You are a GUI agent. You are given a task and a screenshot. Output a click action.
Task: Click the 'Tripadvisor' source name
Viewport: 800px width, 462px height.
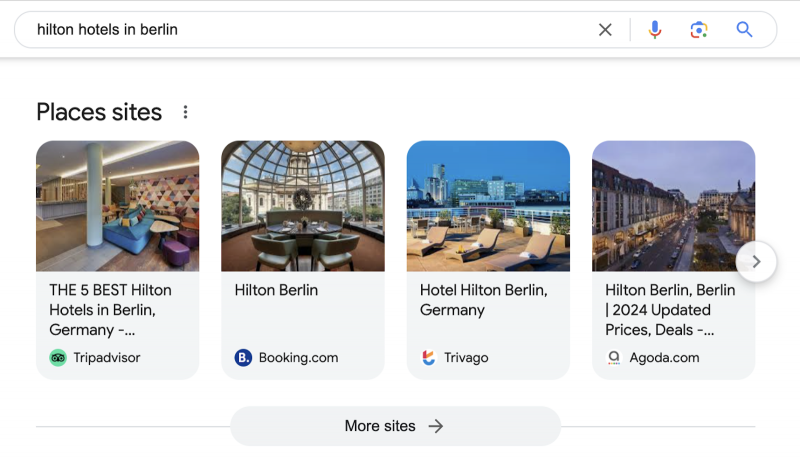pyautogui.click(x=107, y=358)
